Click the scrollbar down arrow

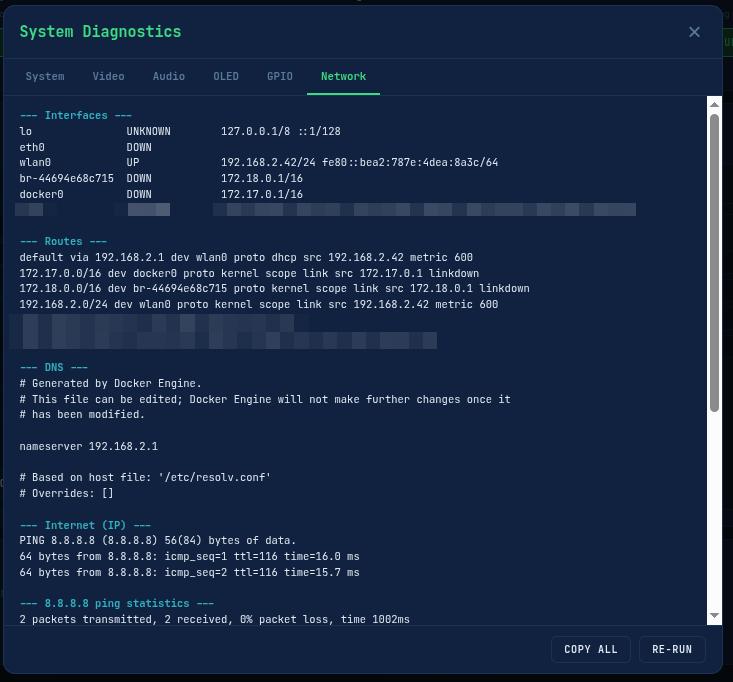714,616
